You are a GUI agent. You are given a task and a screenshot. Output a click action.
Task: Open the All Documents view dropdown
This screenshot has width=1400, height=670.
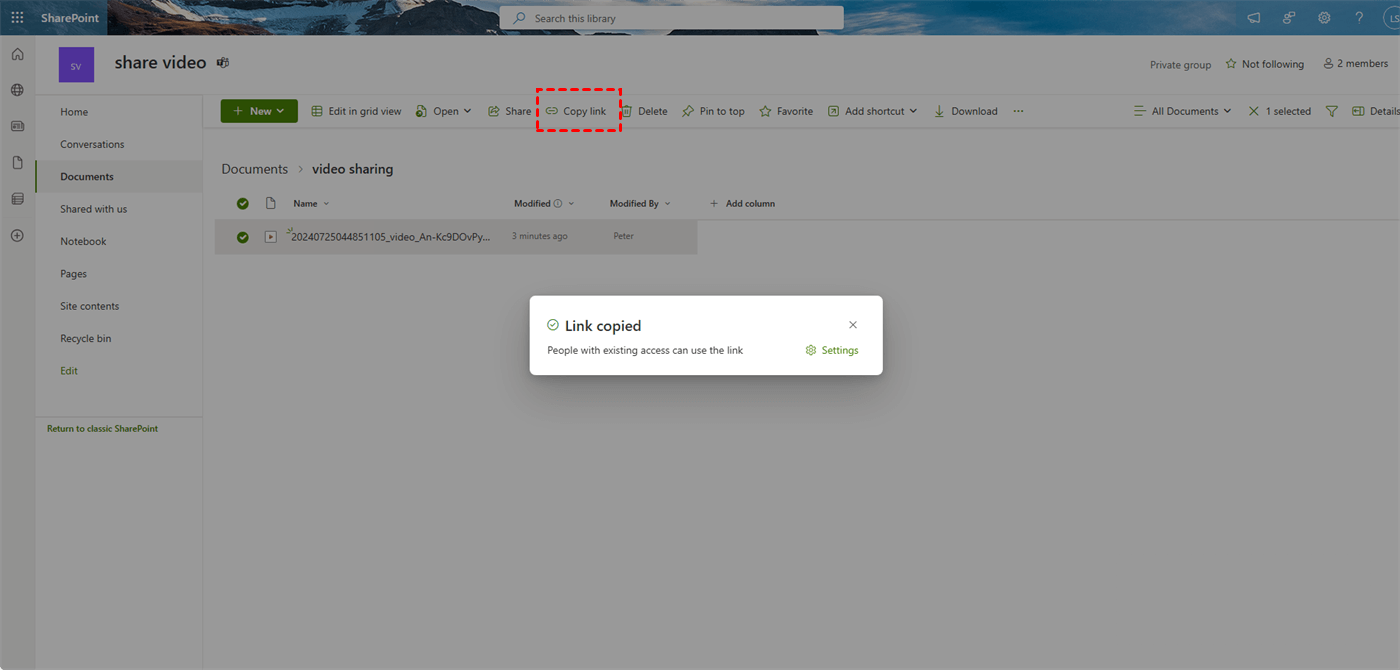coord(1182,111)
